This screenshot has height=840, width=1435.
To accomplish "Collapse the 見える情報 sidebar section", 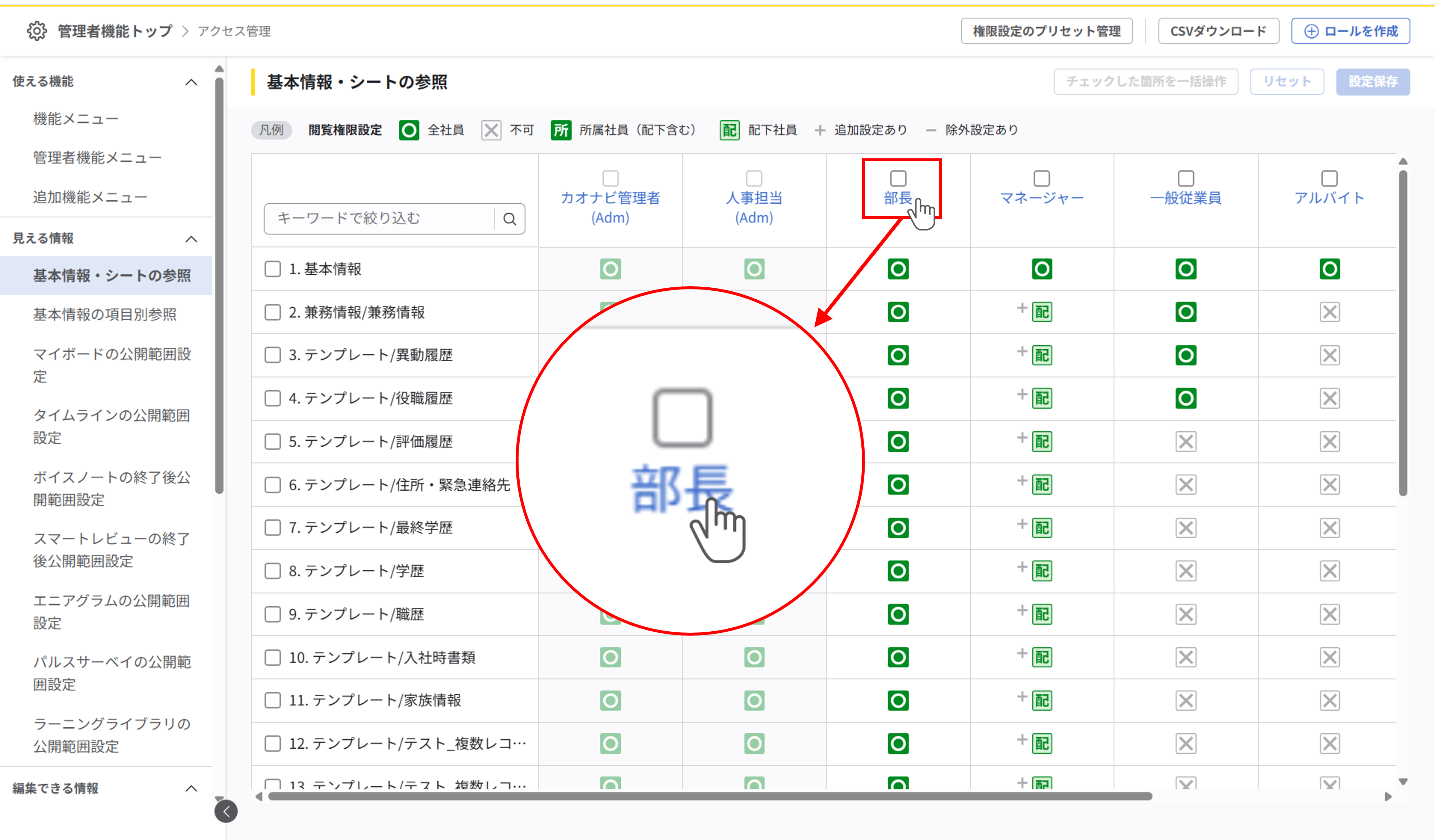I will [191, 238].
